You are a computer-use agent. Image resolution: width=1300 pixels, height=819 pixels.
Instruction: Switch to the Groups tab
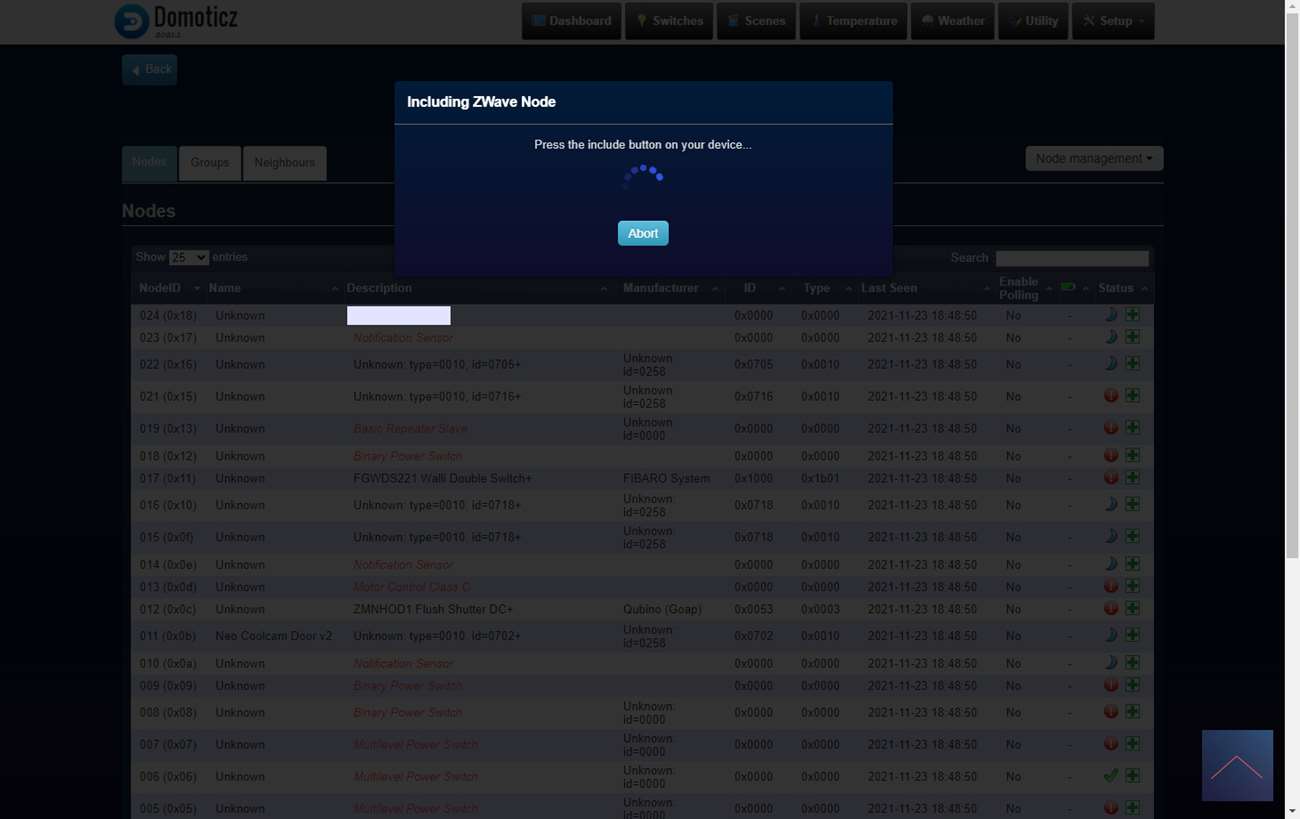point(209,163)
